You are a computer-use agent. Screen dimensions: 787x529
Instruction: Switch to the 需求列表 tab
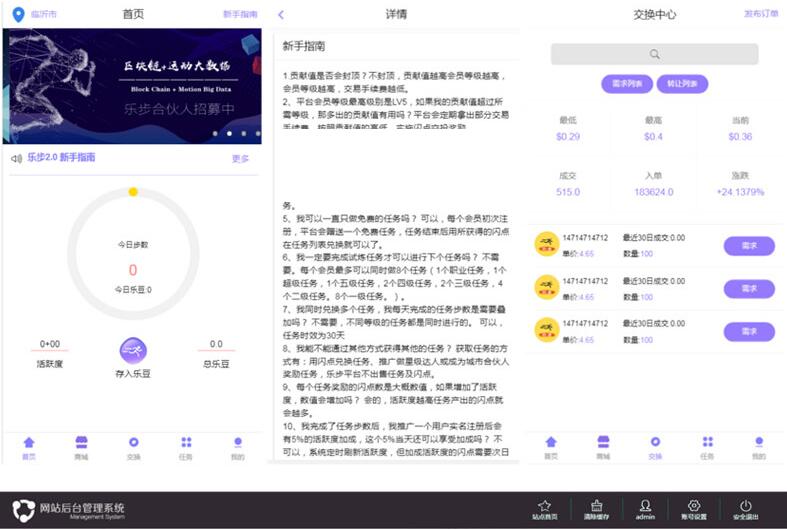[x=627, y=84]
